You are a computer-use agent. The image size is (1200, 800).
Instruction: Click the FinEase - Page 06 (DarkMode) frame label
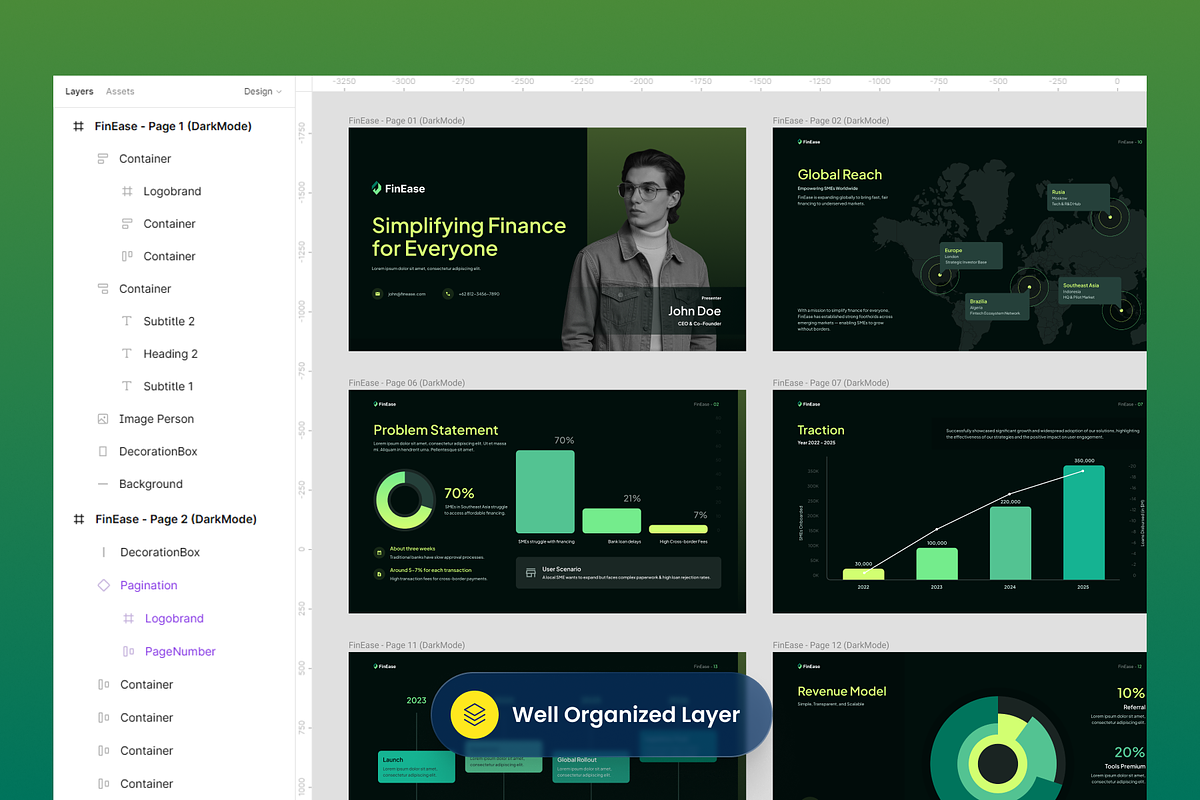pyautogui.click(x=407, y=383)
